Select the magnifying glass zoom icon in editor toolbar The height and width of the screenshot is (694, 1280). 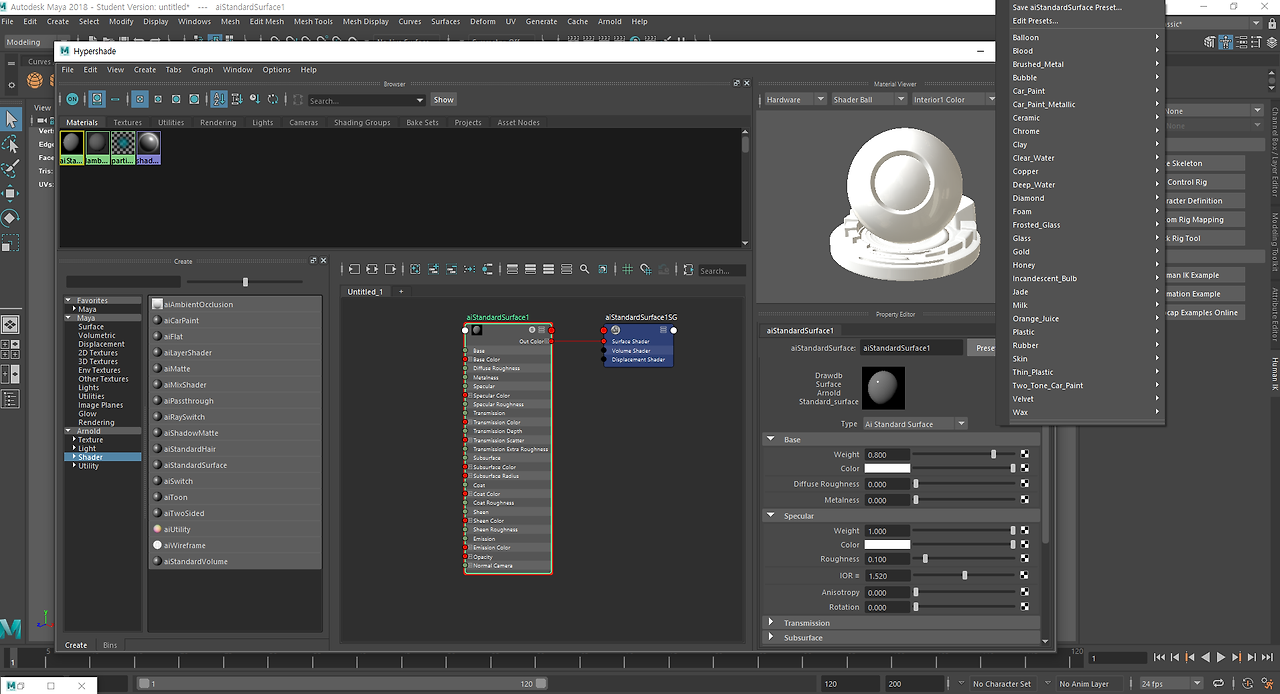tap(583, 268)
